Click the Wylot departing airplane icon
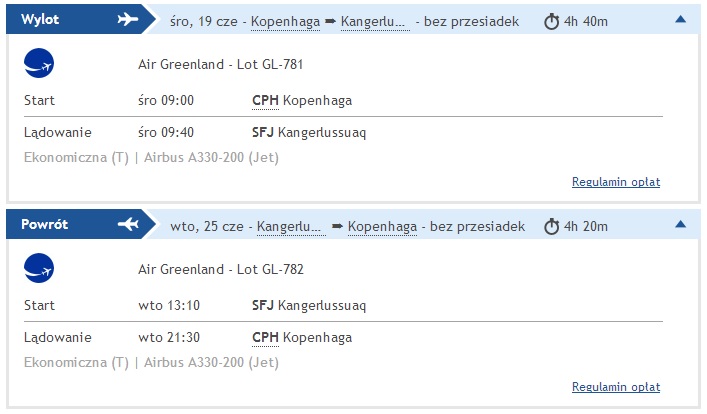Viewport: 707px width, 414px height. pyautogui.click(x=128, y=19)
